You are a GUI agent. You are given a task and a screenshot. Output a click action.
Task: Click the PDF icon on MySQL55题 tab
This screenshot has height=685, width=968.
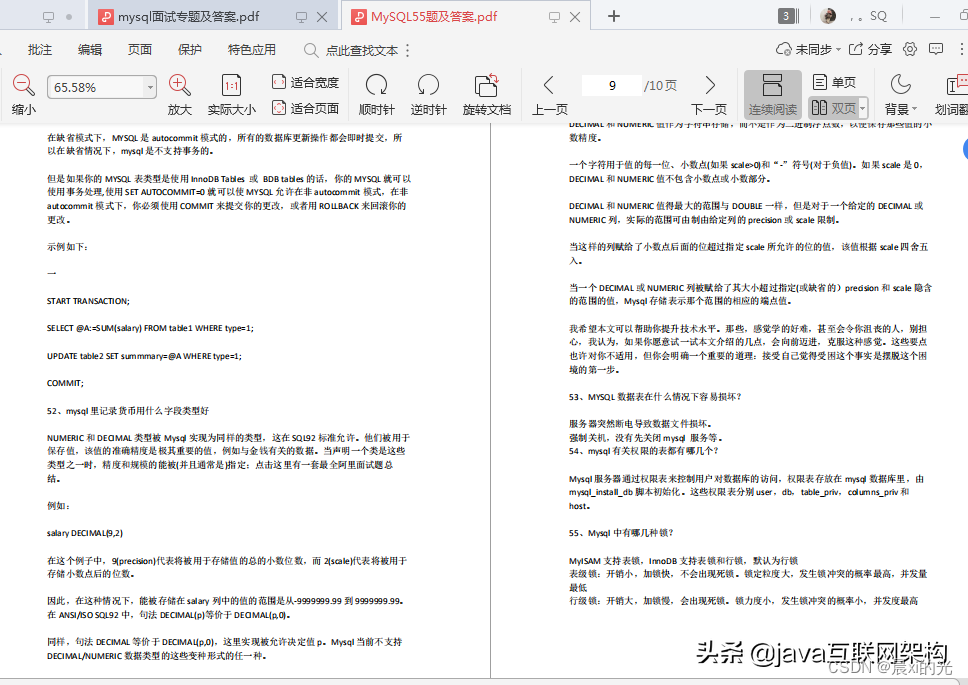point(359,17)
